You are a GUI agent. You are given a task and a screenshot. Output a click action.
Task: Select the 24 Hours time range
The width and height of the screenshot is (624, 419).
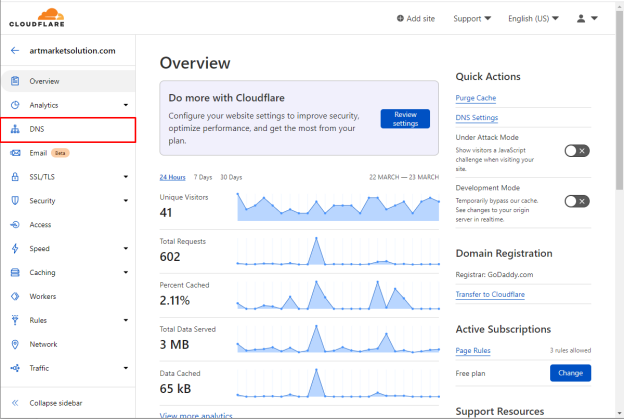[172, 177]
